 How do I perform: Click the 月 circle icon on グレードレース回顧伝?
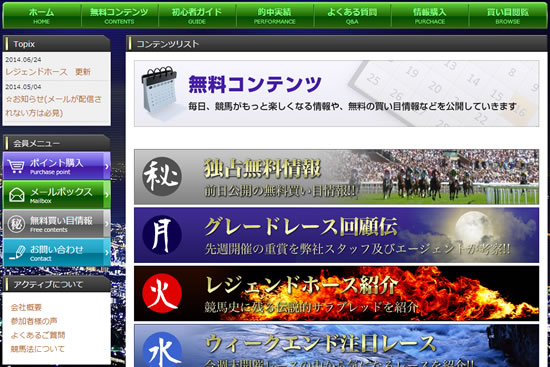pyautogui.click(x=162, y=235)
